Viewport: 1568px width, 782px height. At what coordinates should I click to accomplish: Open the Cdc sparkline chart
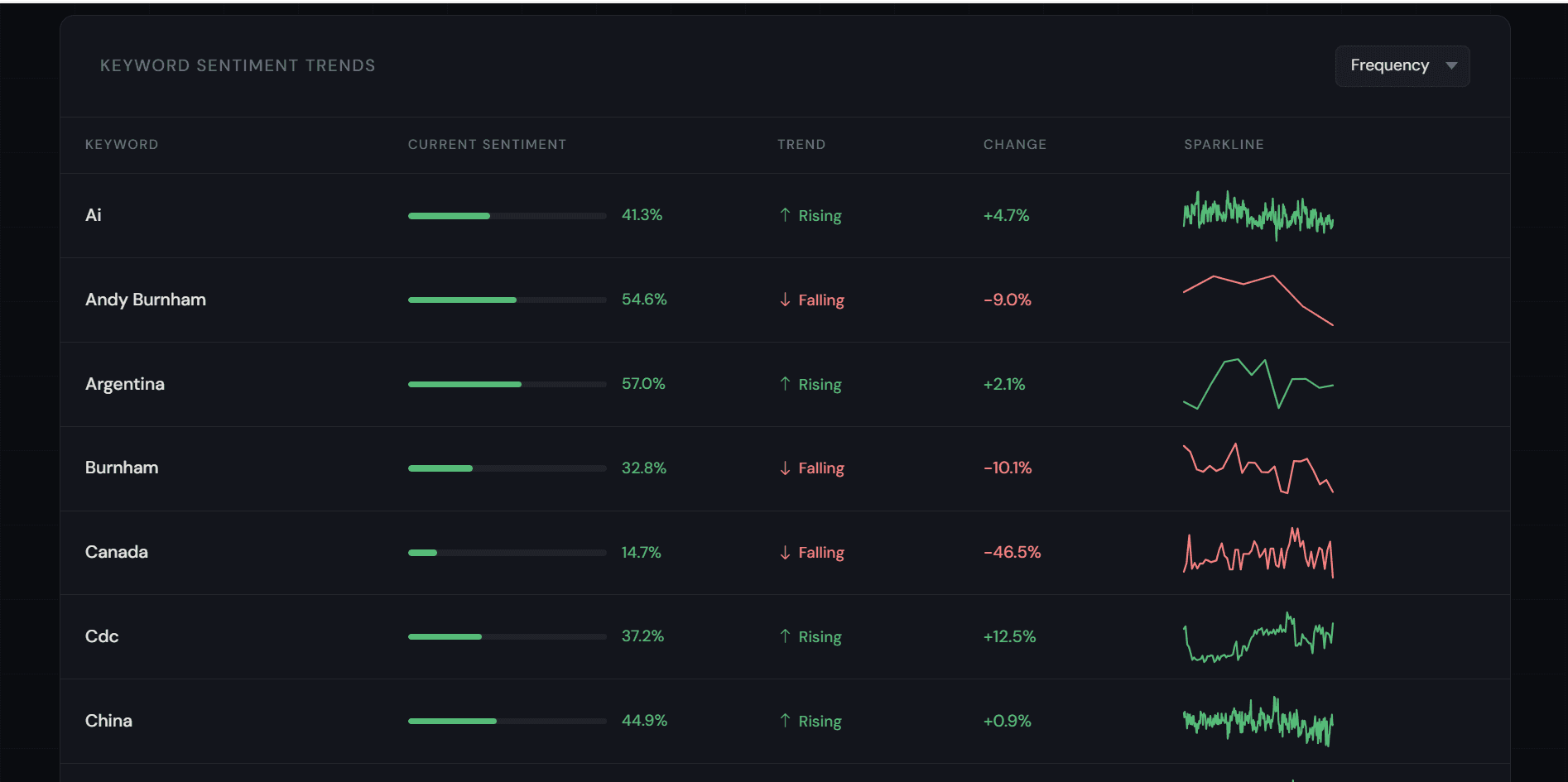click(x=1258, y=637)
